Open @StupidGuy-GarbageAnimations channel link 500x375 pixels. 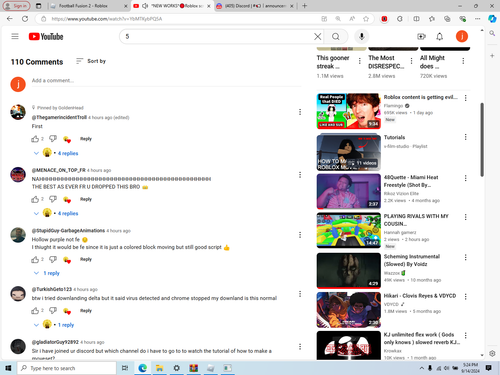click(x=68, y=230)
